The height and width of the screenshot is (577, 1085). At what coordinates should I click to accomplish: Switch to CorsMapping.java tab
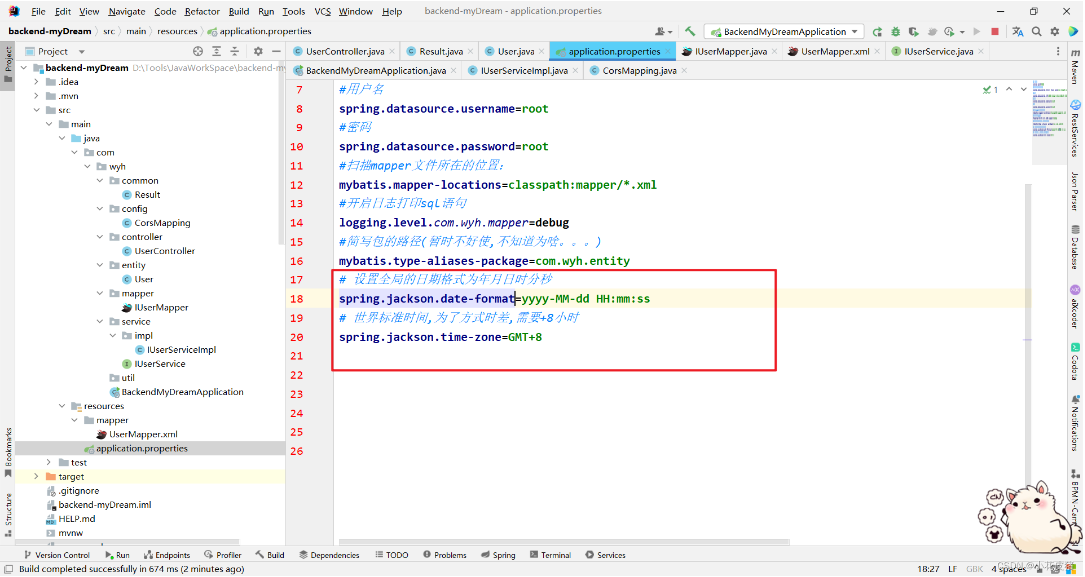(x=639, y=71)
